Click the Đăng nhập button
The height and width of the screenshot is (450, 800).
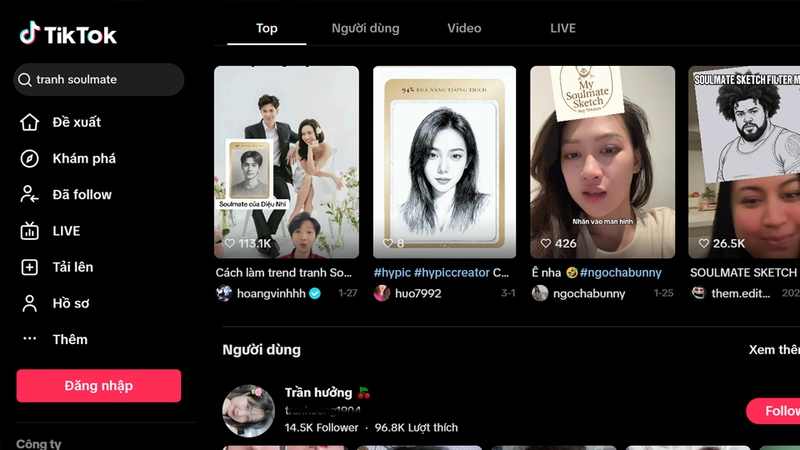98,386
